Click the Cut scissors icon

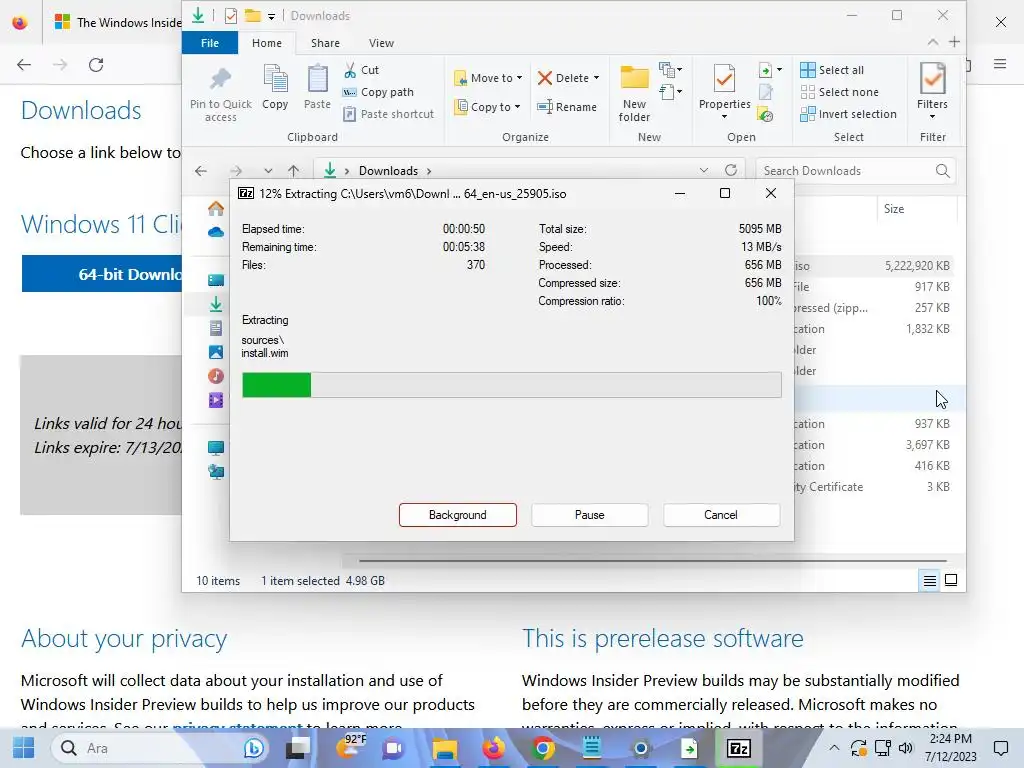pyautogui.click(x=350, y=70)
